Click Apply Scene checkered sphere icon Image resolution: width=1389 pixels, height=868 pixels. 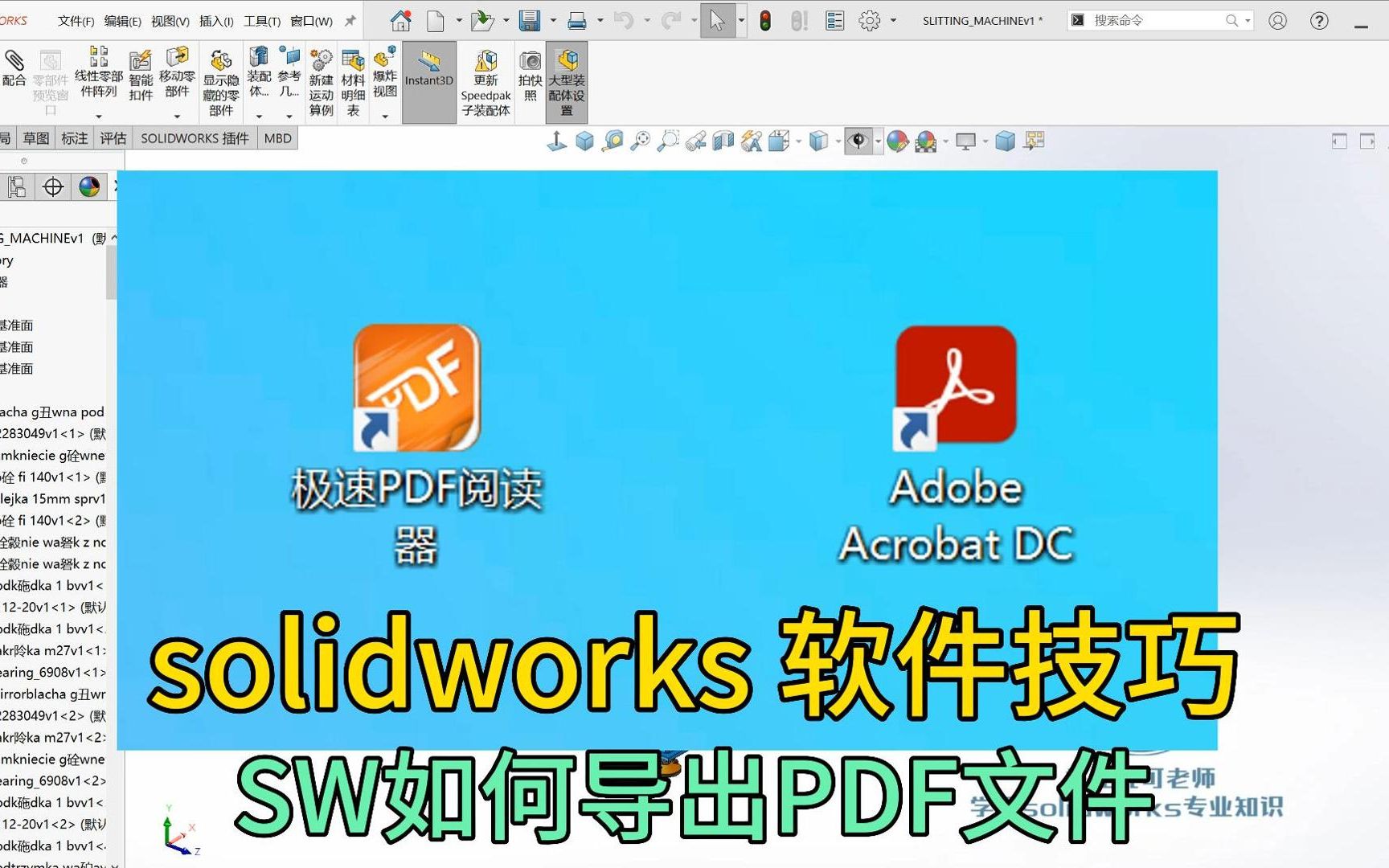[x=926, y=141]
